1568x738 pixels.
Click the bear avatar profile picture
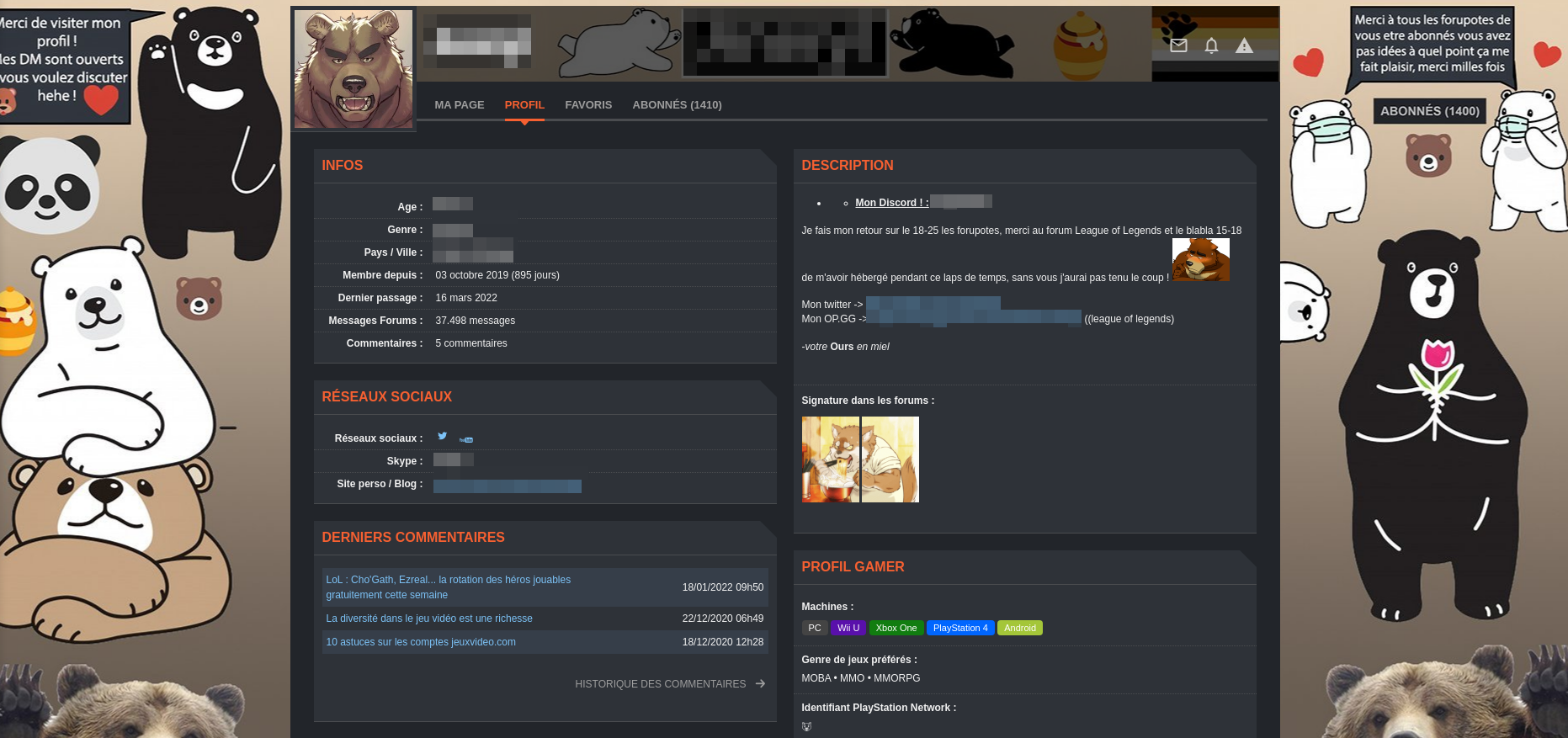click(x=353, y=69)
